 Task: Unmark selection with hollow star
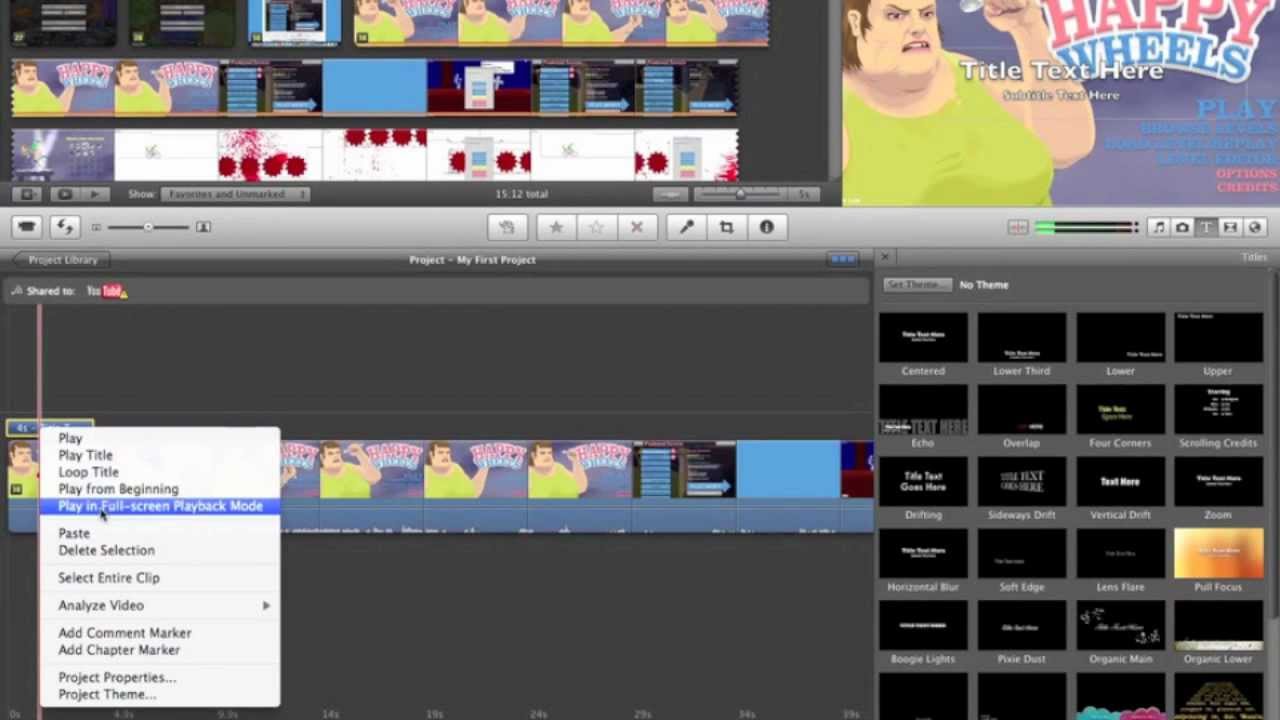[596, 227]
